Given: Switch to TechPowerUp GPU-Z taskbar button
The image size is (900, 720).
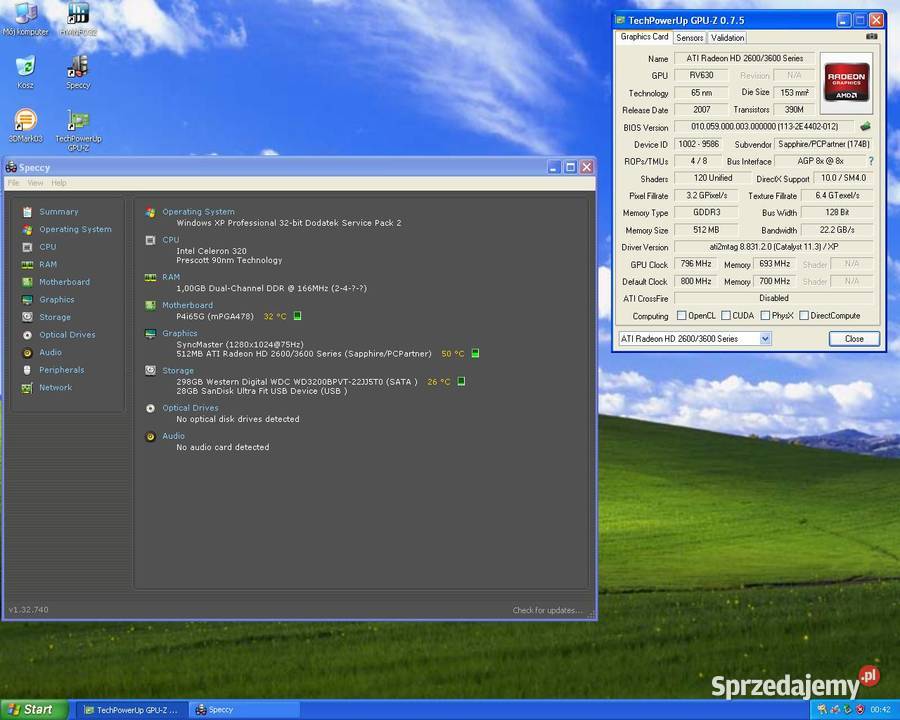Looking at the screenshot, I should [x=131, y=710].
